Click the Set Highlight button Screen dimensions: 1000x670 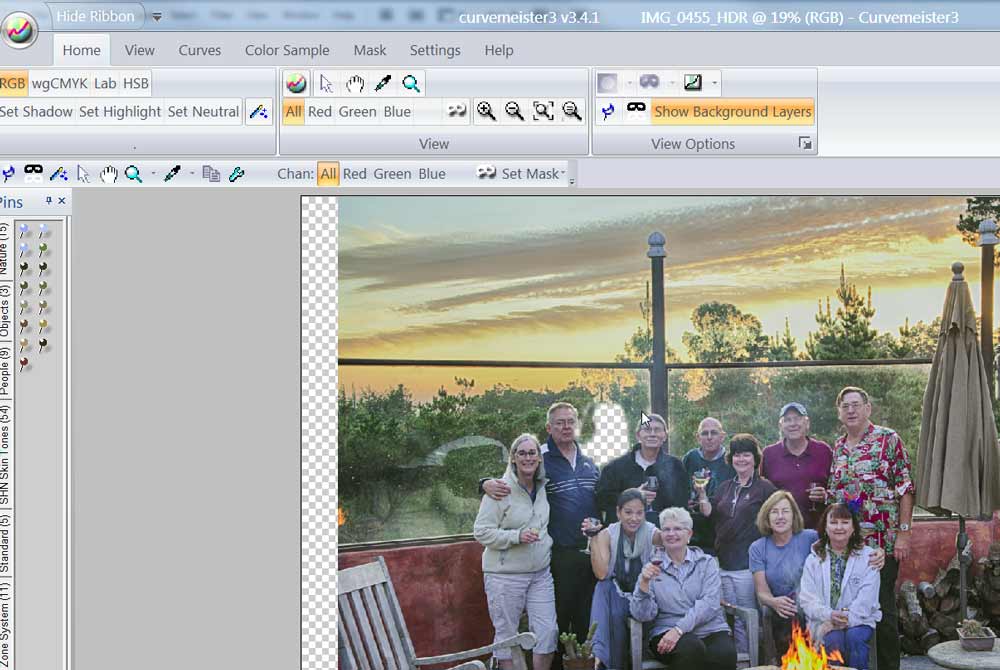(119, 111)
